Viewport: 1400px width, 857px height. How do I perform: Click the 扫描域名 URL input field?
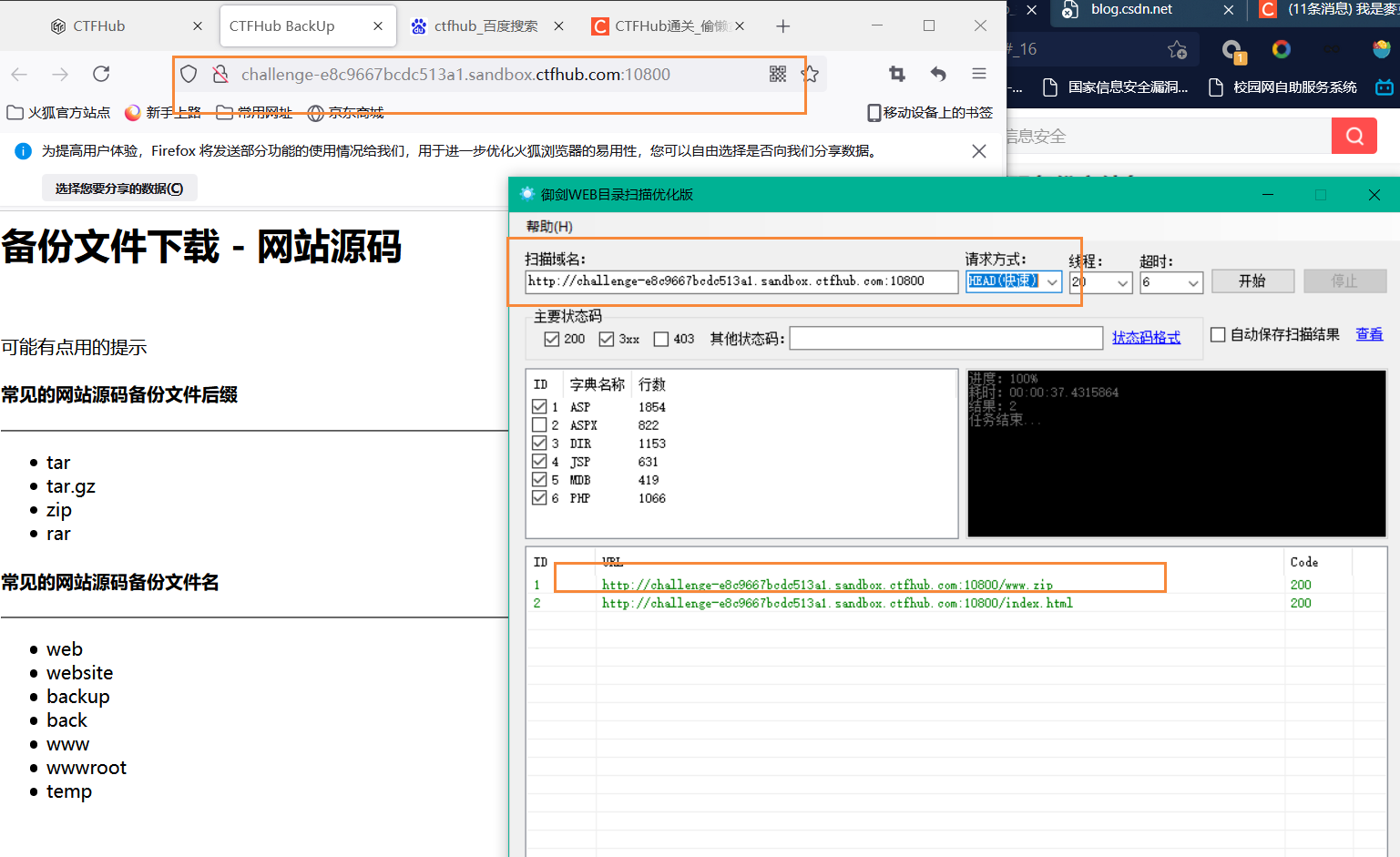point(741,281)
